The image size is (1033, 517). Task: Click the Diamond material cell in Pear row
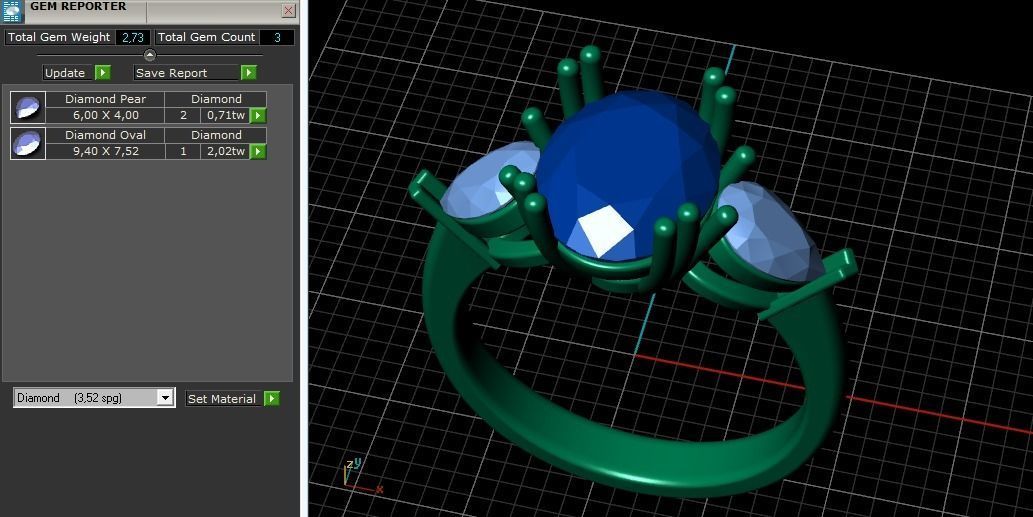coord(216,99)
